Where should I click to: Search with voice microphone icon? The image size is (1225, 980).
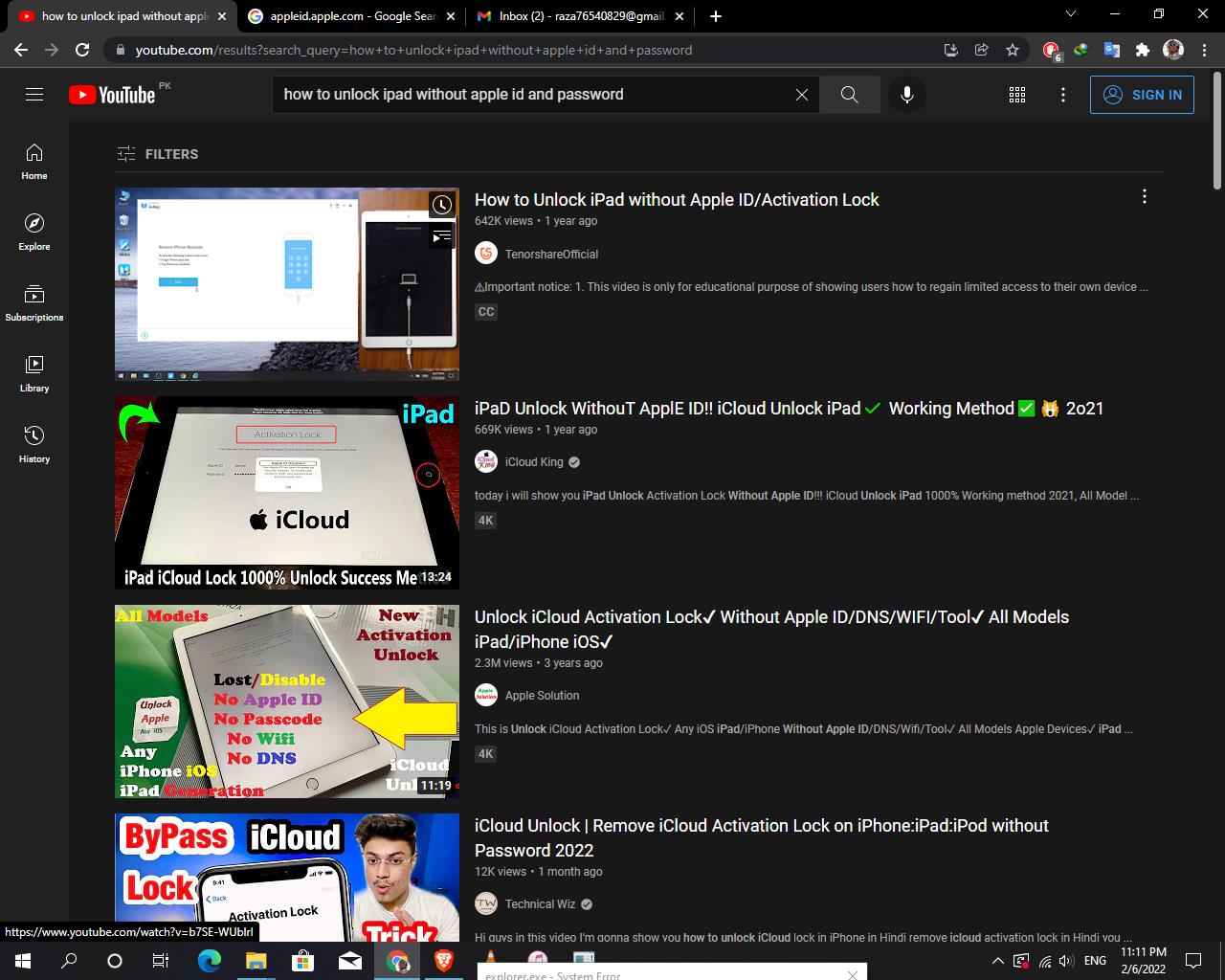point(906,94)
